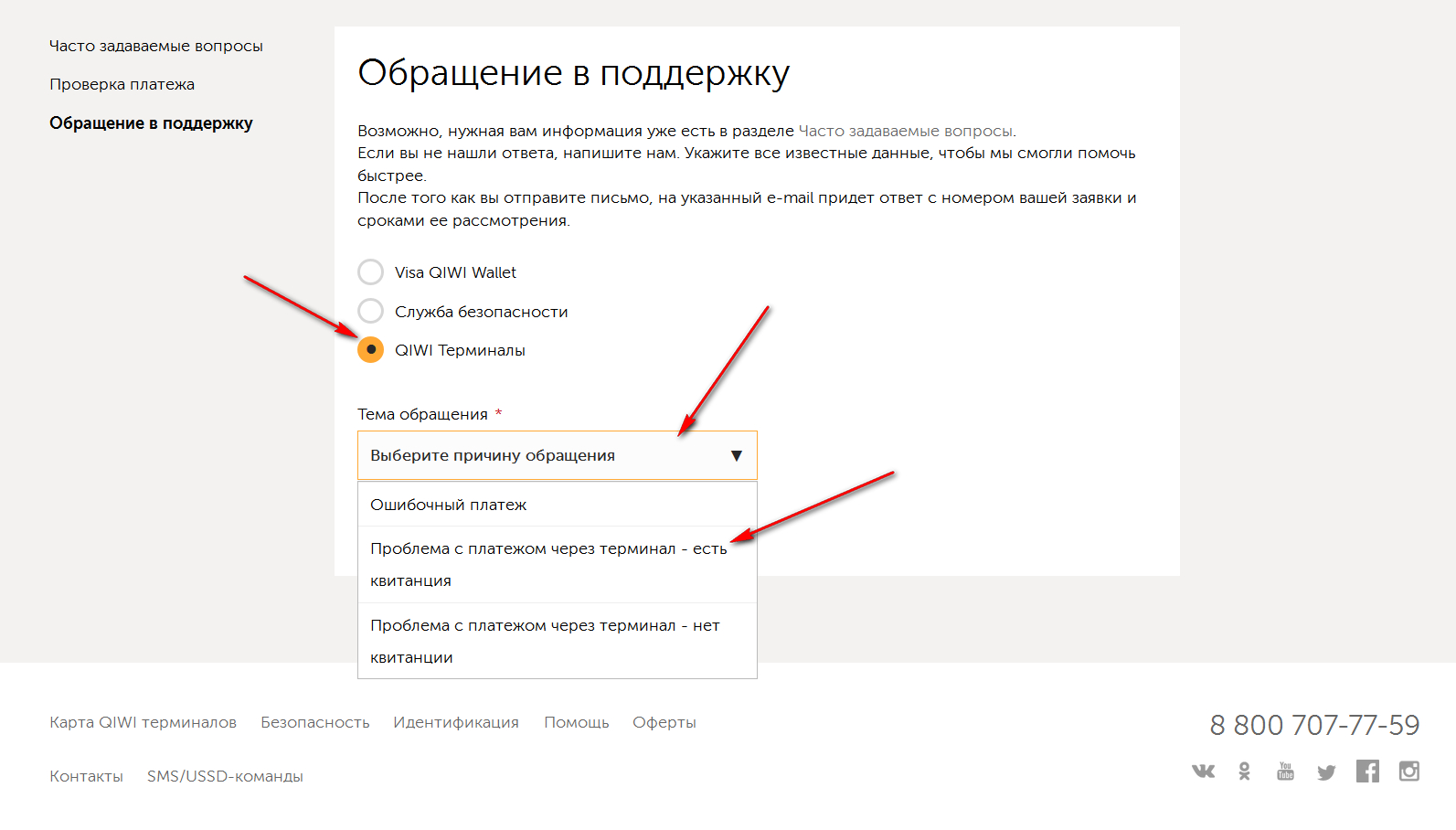Screen dimensions: 1456x830
Task: Open Проверка платежа in the sidebar
Action: [x=122, y=84]
